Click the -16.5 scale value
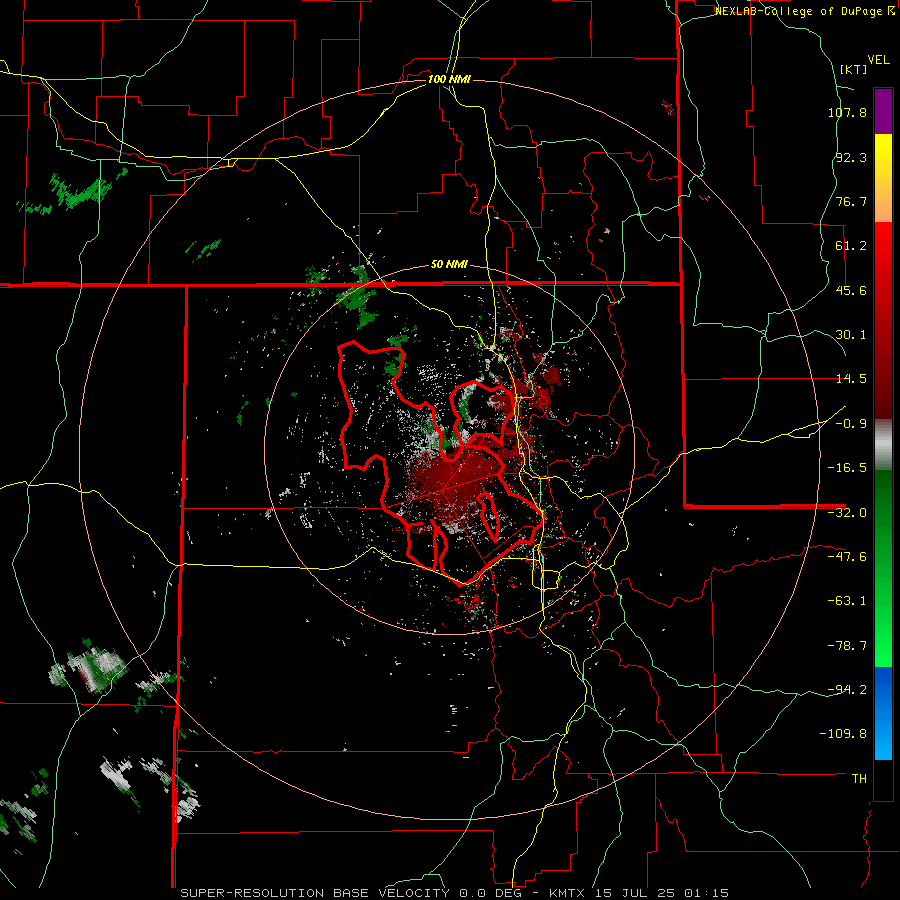This screenshot has width=900, height=900. pos(847,468)
